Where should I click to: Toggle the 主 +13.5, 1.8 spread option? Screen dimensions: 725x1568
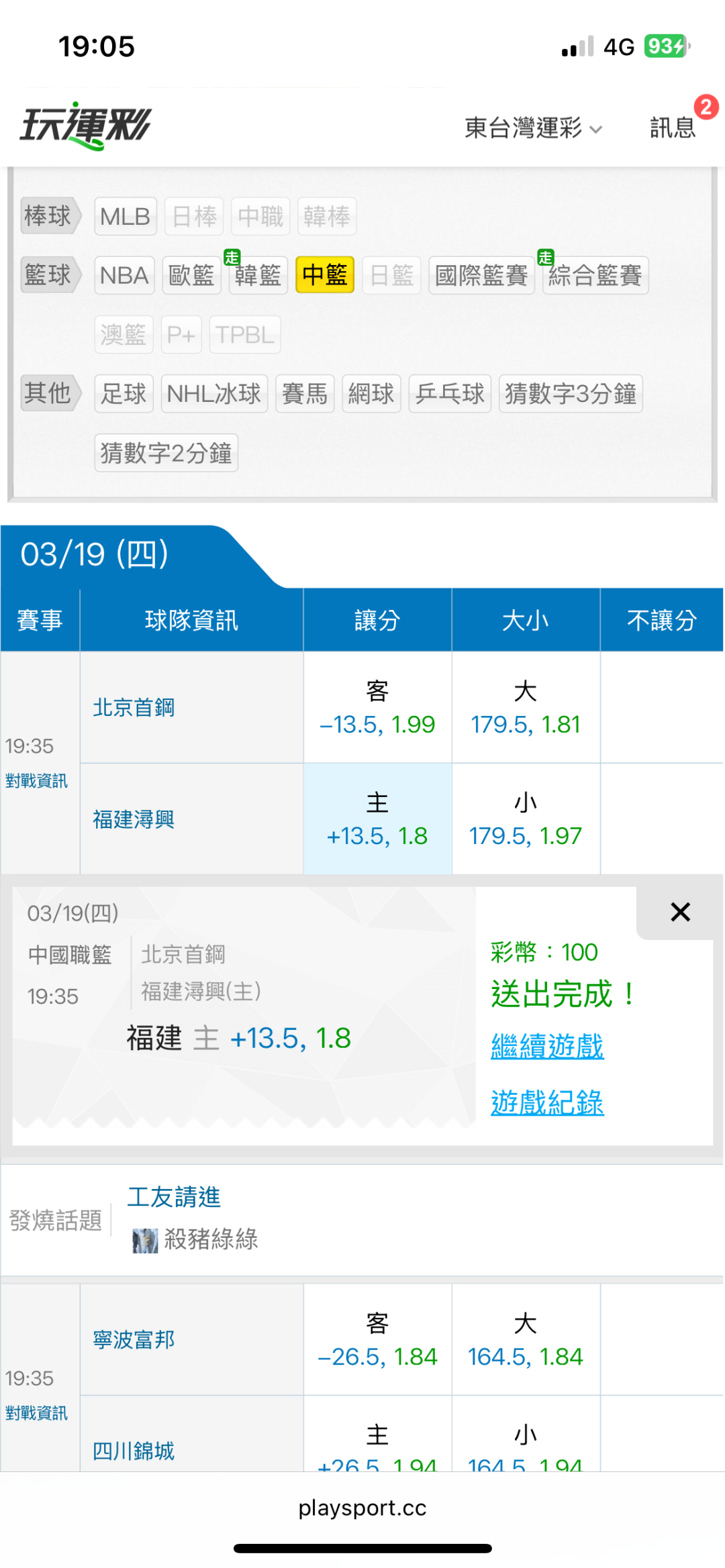tap(377, 819)
